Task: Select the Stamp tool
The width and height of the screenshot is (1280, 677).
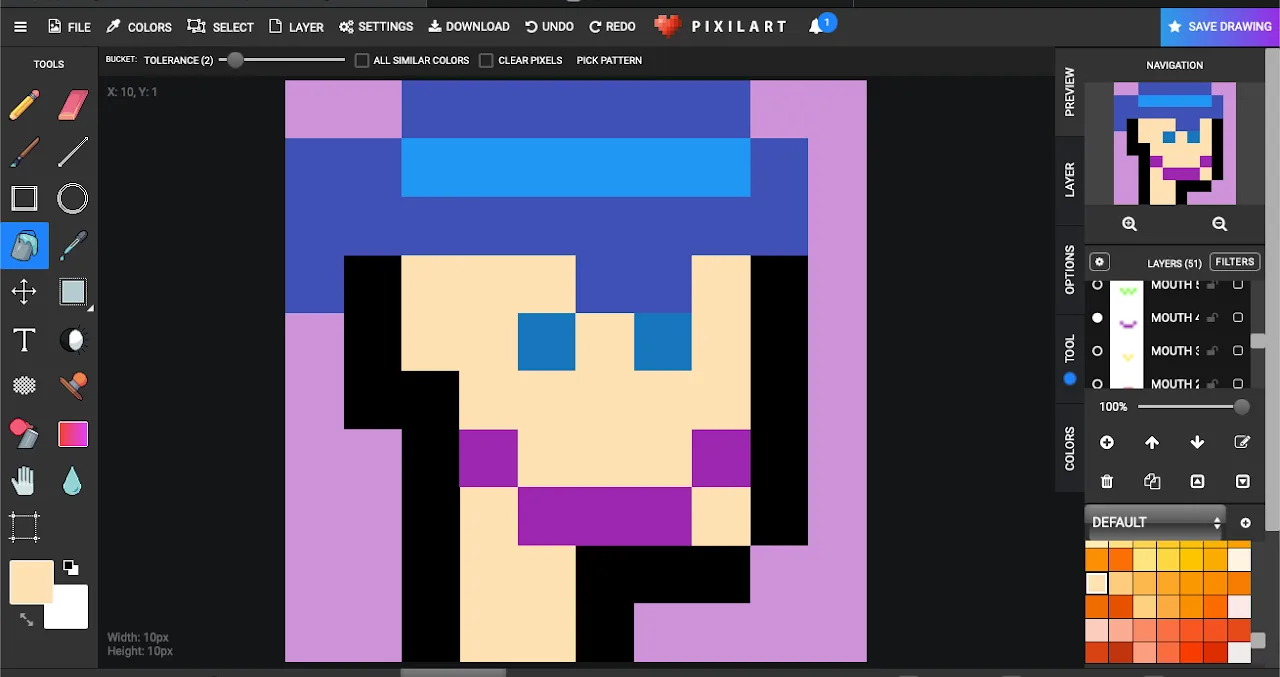Action: [73, 386]
